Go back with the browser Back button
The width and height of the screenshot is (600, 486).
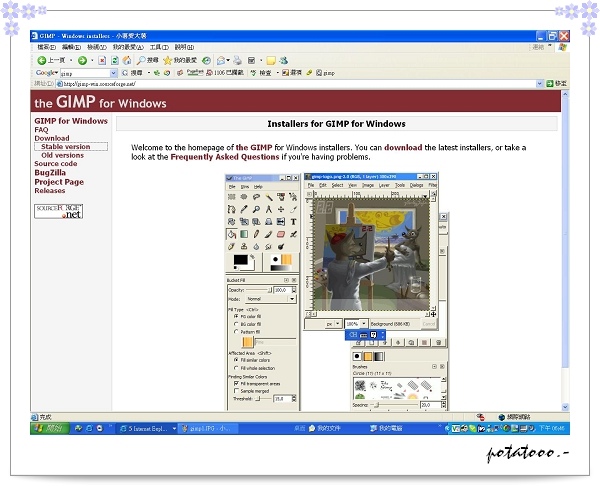click(51, 60)
